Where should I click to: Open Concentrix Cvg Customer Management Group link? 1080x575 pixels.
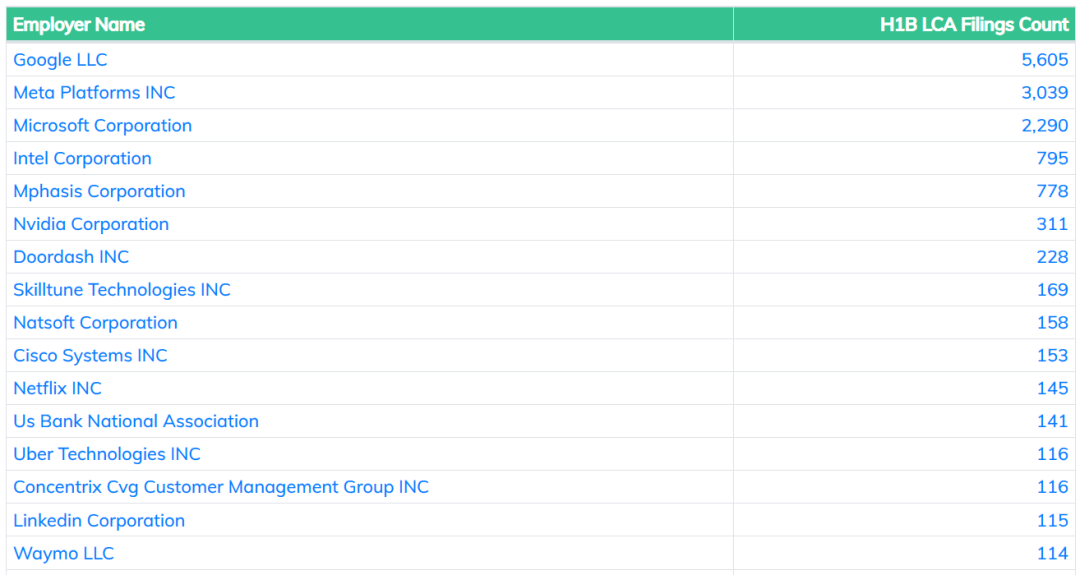click(x=220, y=487)
